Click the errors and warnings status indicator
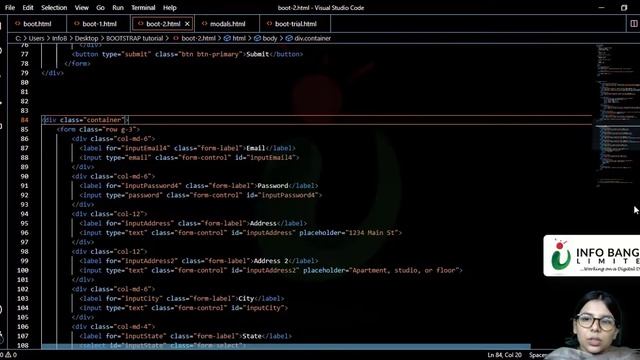This screenshot has width=640, height=360. tap(9, 355)
